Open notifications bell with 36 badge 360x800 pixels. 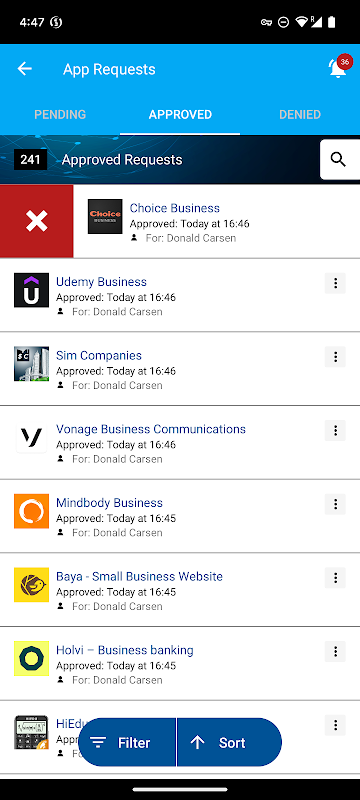pyautogui.click(x=339, y=67)
